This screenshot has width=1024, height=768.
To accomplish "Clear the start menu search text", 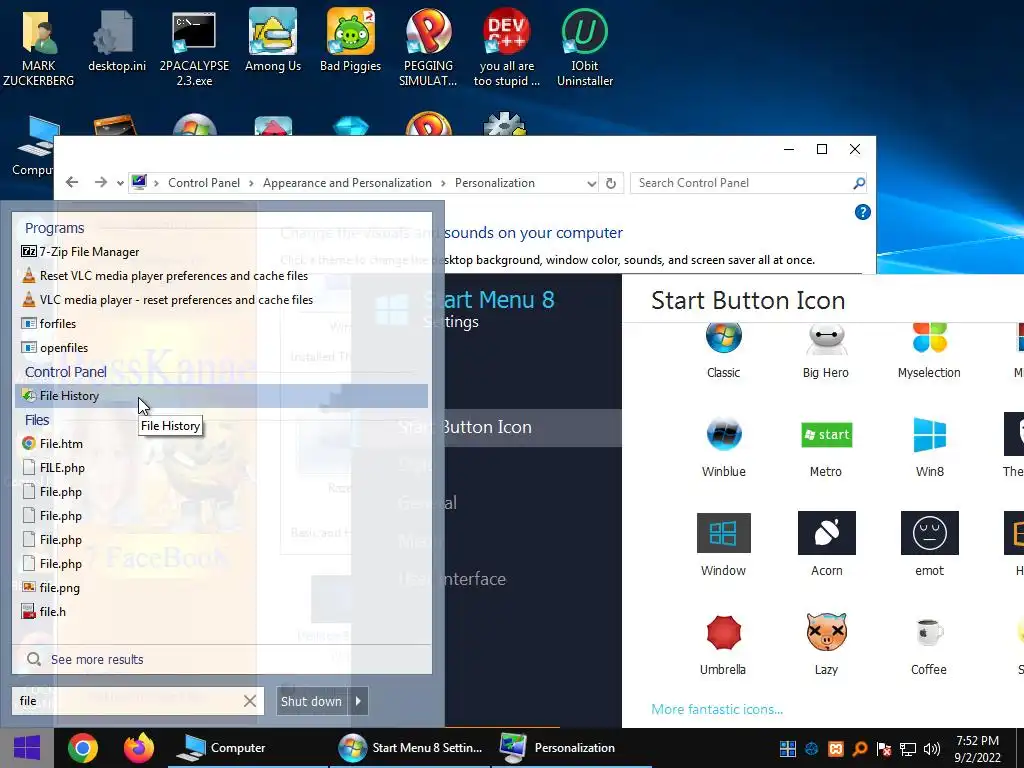I will (249, 701).
